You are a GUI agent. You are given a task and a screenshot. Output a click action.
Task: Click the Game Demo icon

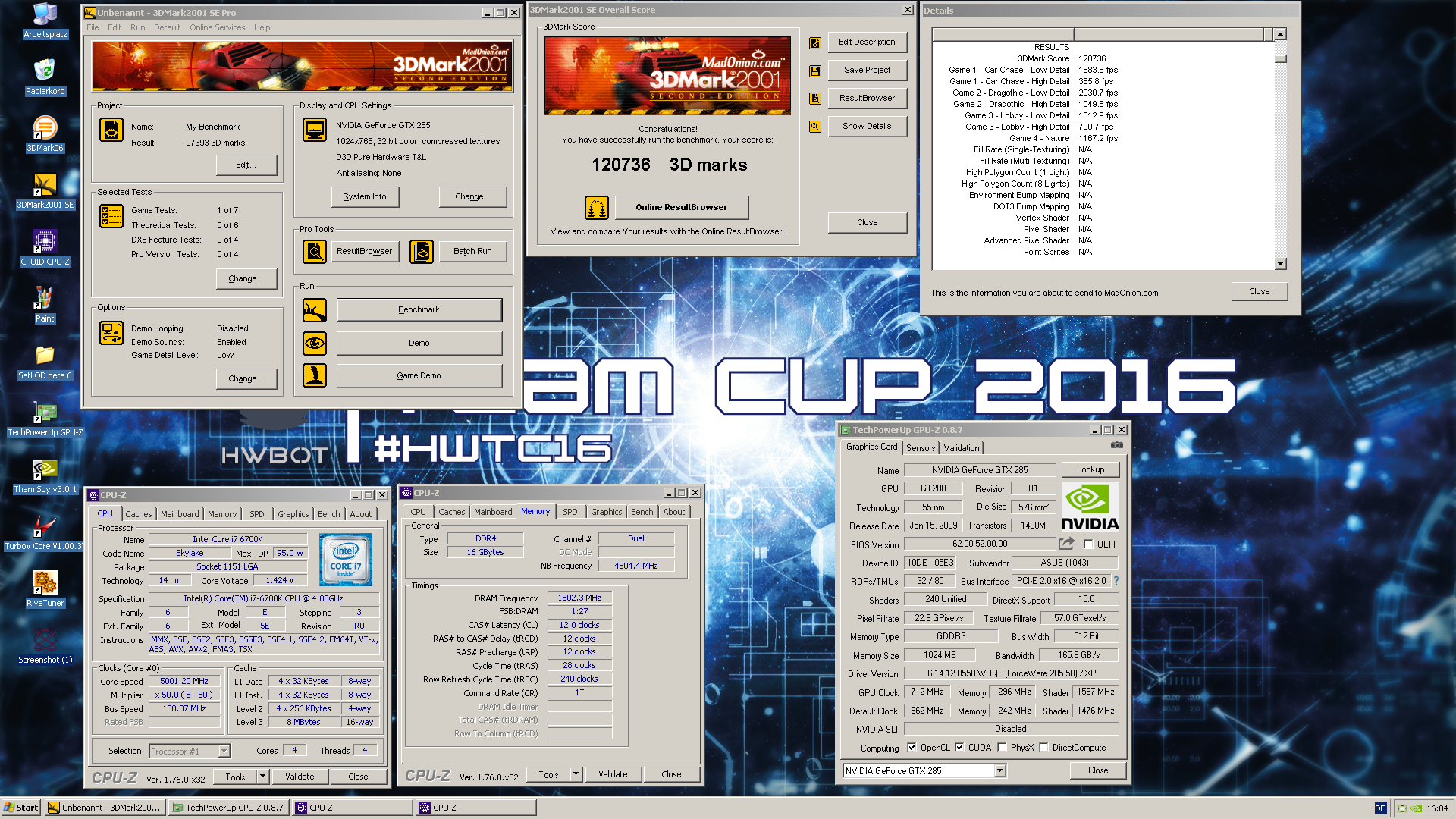314,375
